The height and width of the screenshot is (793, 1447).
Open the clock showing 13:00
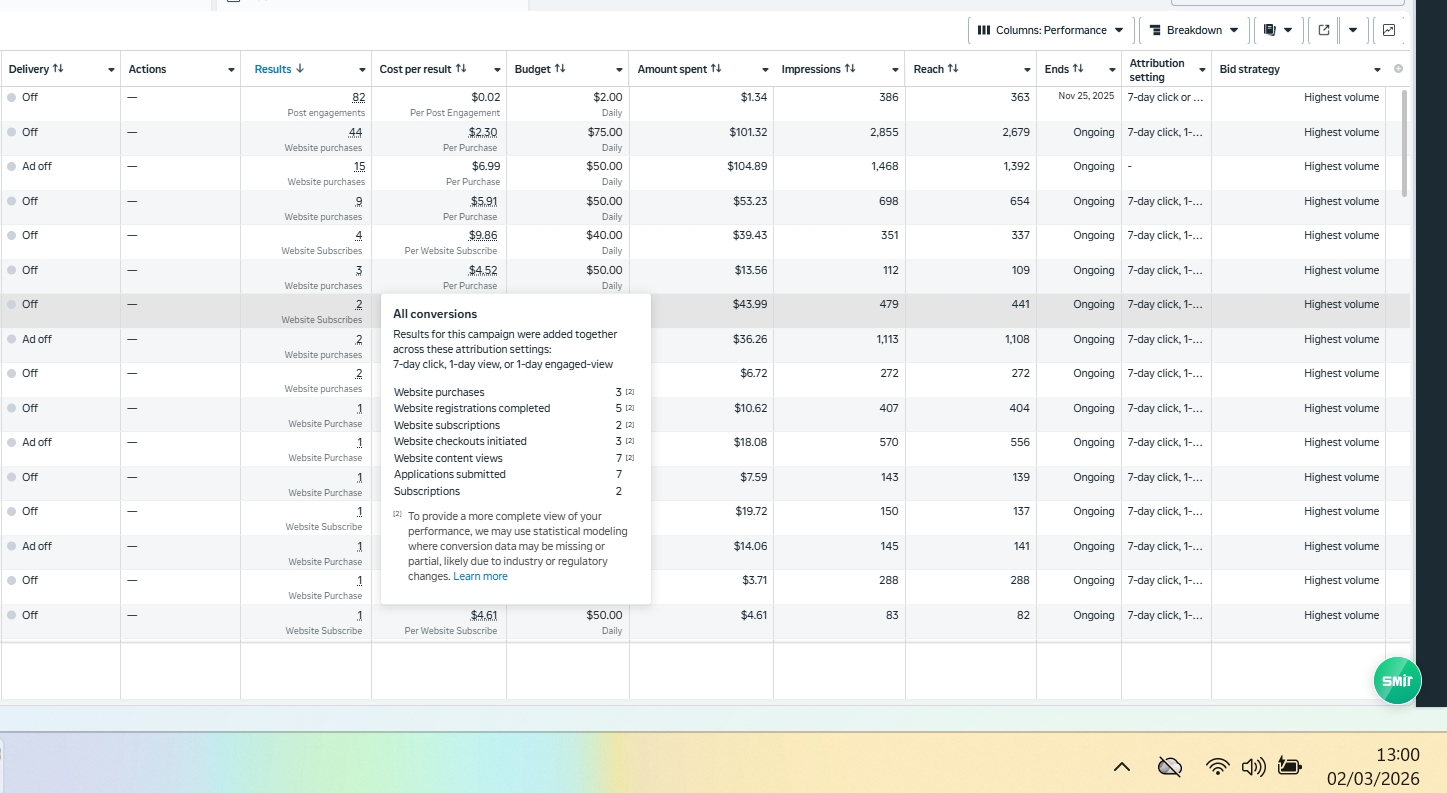[x=1397, y=755]
